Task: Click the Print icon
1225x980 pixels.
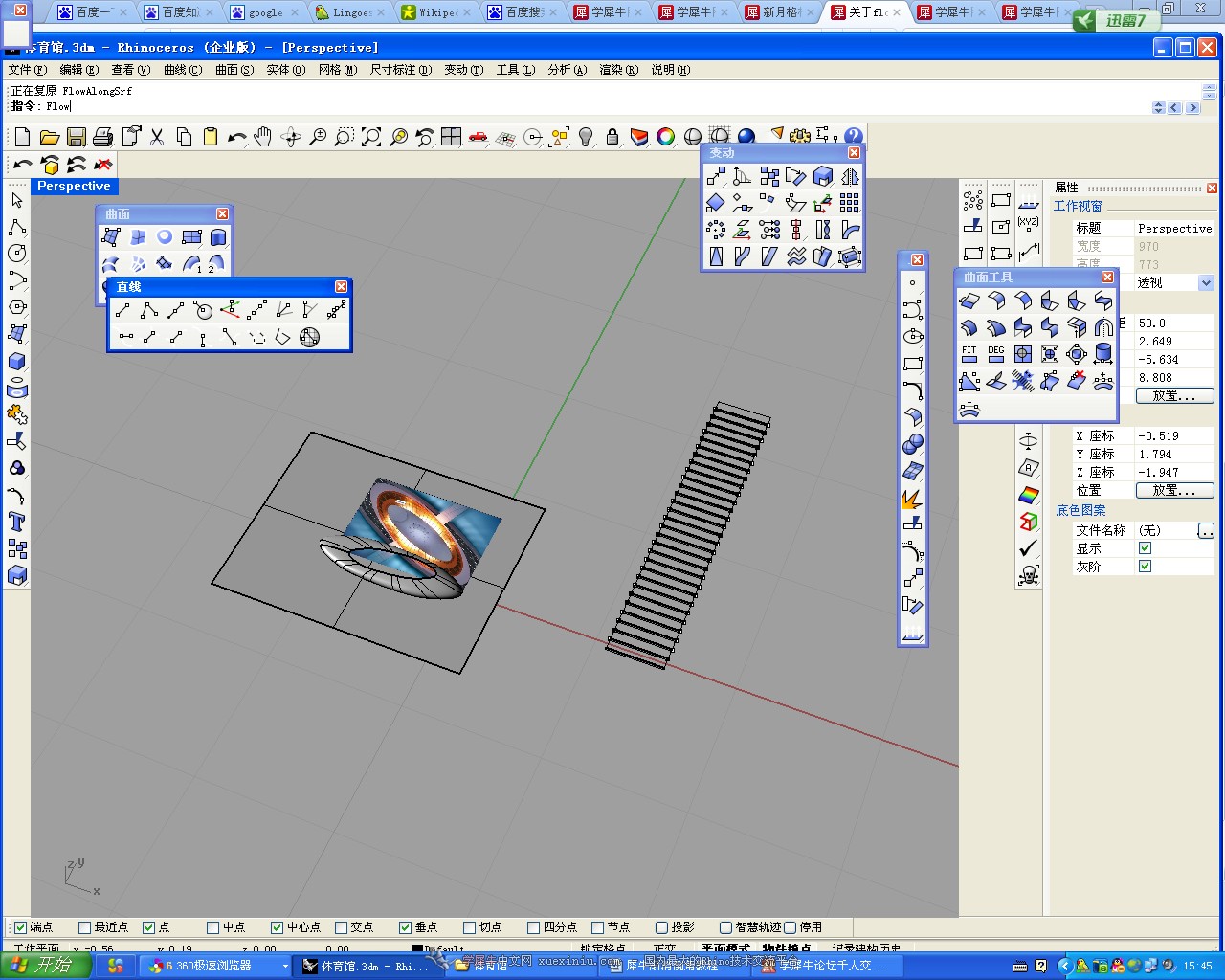Action: coord(103,137)
